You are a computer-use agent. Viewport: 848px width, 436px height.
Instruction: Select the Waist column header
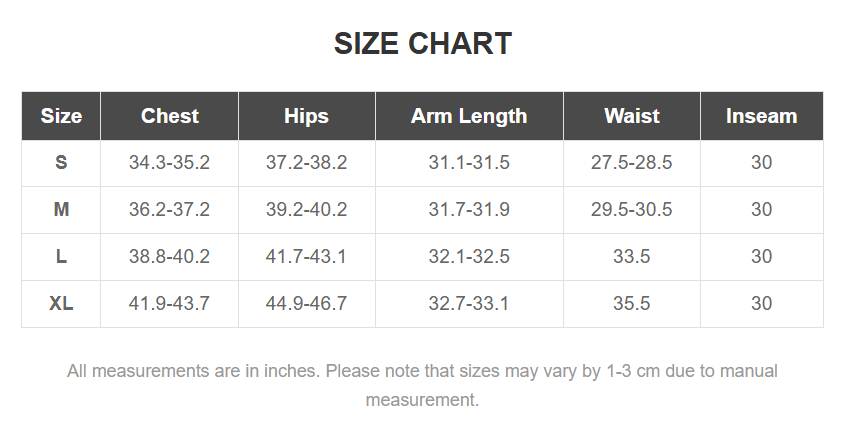(x=632, y=116)
